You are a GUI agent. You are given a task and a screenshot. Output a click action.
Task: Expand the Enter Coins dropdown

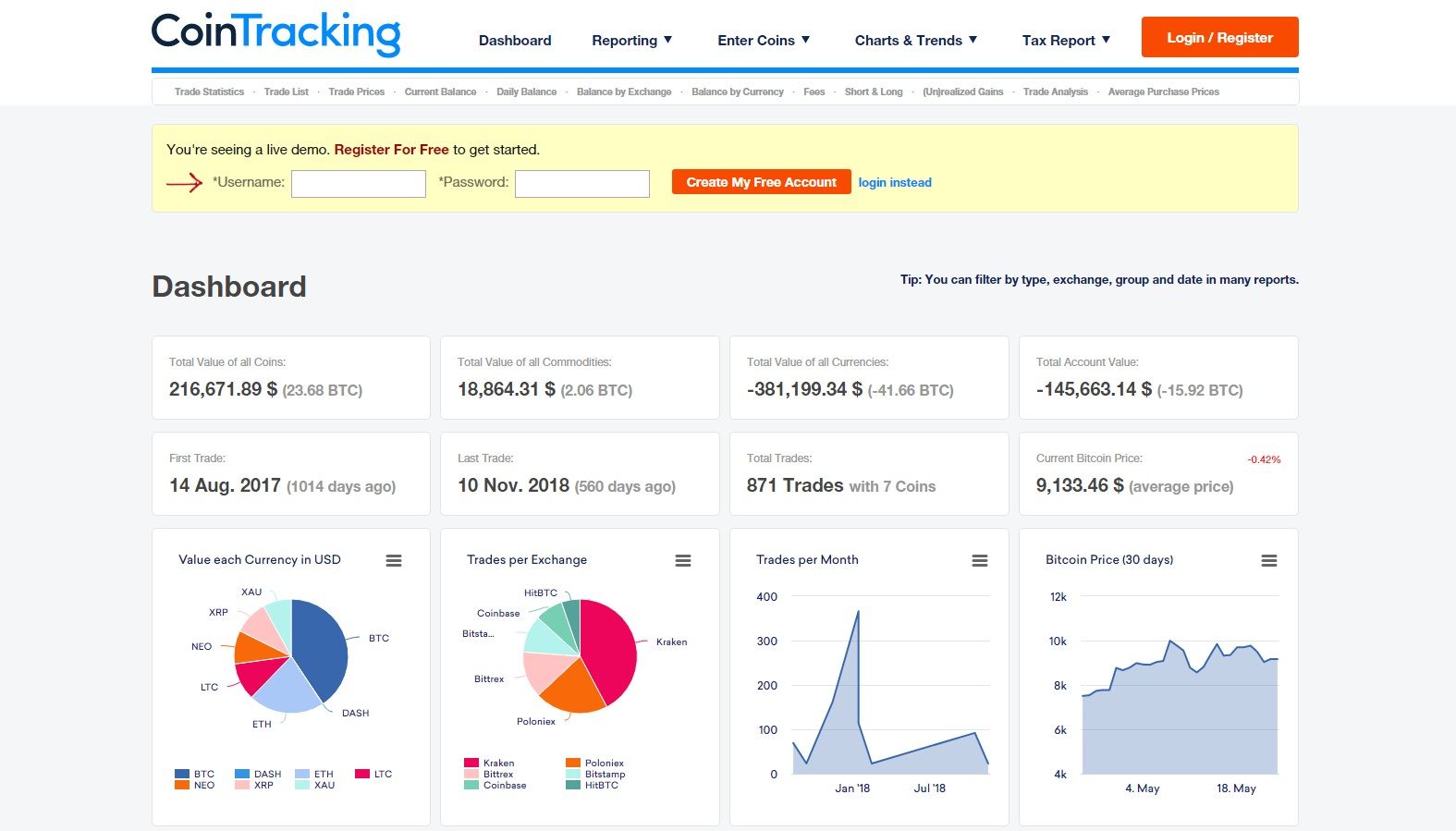(764, 41)
